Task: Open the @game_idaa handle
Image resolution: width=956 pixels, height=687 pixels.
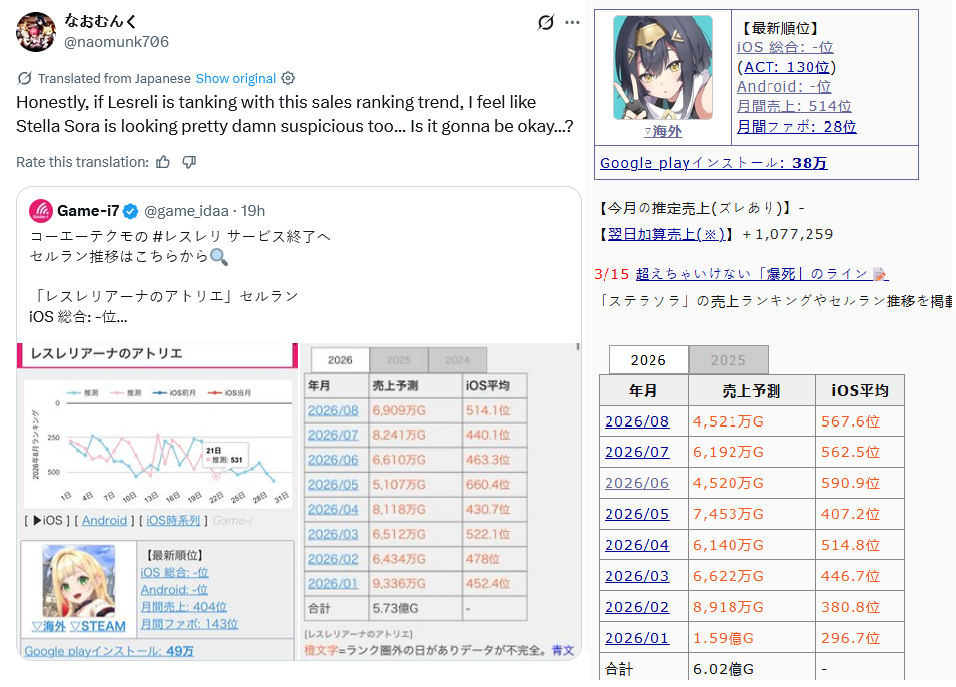Action: pyautogui.click(x=186, y=211)
